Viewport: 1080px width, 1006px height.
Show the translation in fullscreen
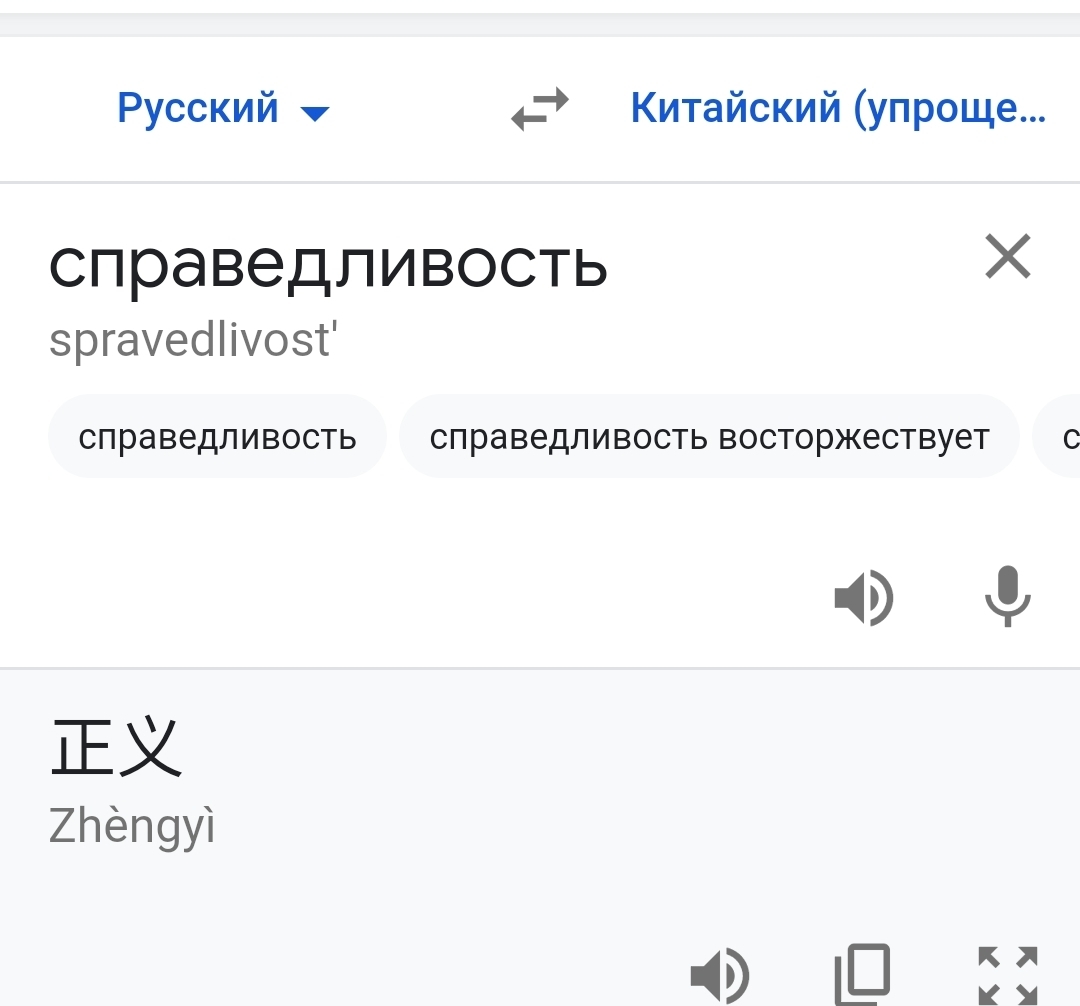[x=1007, y=974]
